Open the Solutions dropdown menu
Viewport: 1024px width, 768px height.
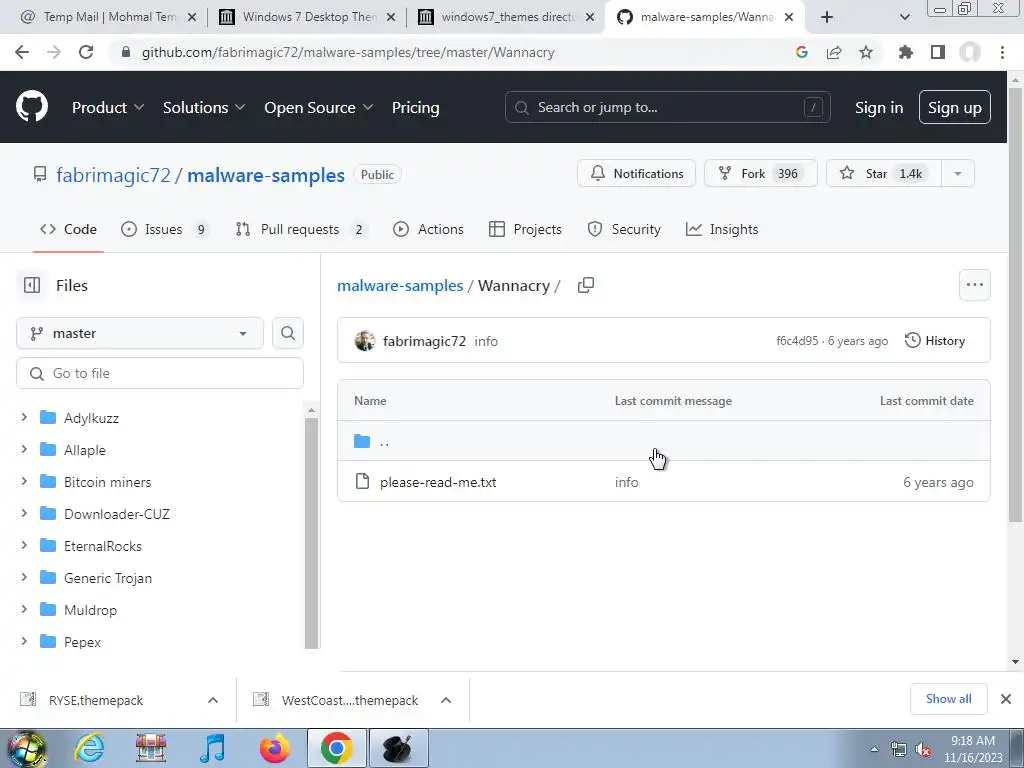click(204, 108)
